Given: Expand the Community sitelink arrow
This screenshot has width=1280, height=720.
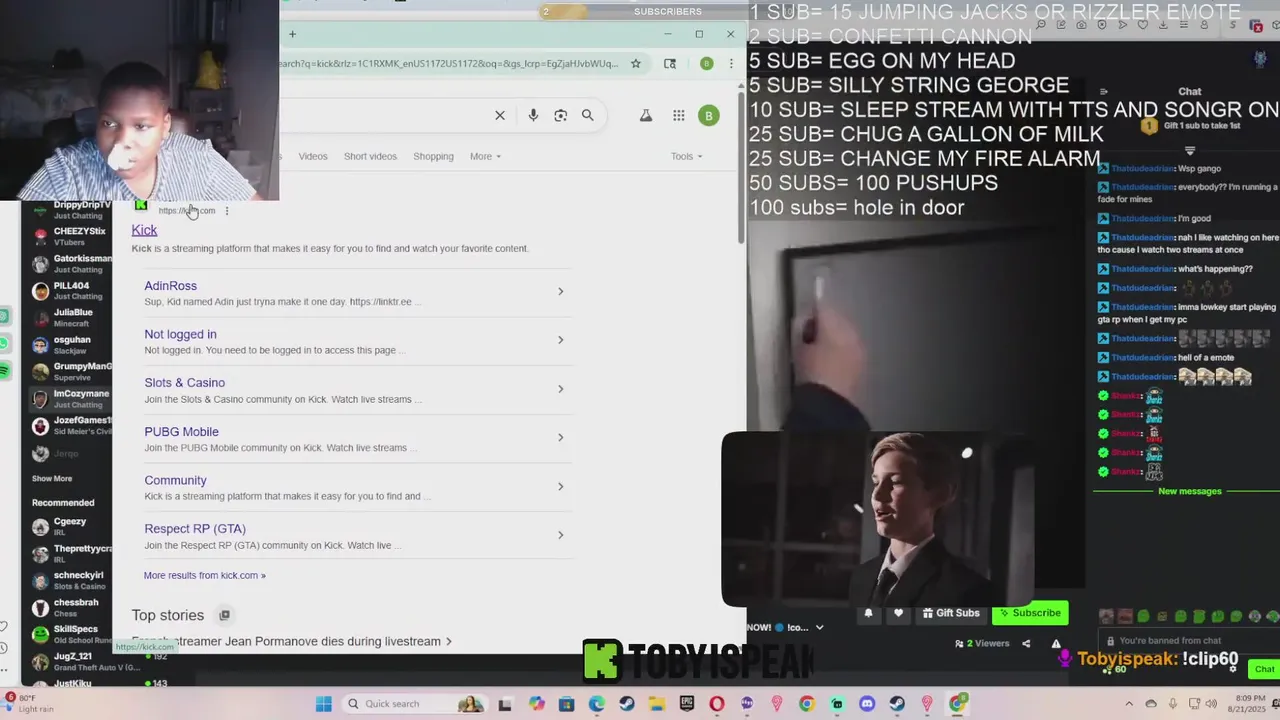Looking at the screenshot, I should tap(560, 486).
